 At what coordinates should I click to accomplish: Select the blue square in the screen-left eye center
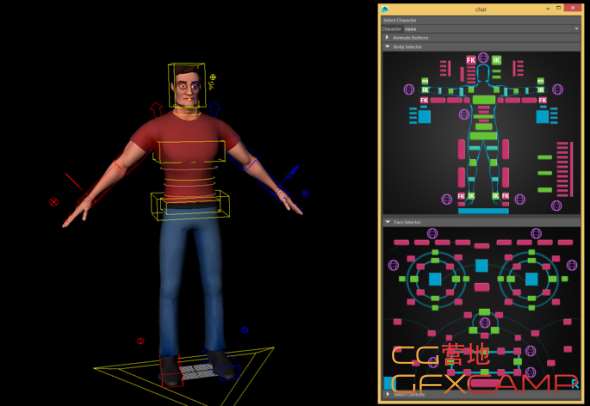point(435,279)
